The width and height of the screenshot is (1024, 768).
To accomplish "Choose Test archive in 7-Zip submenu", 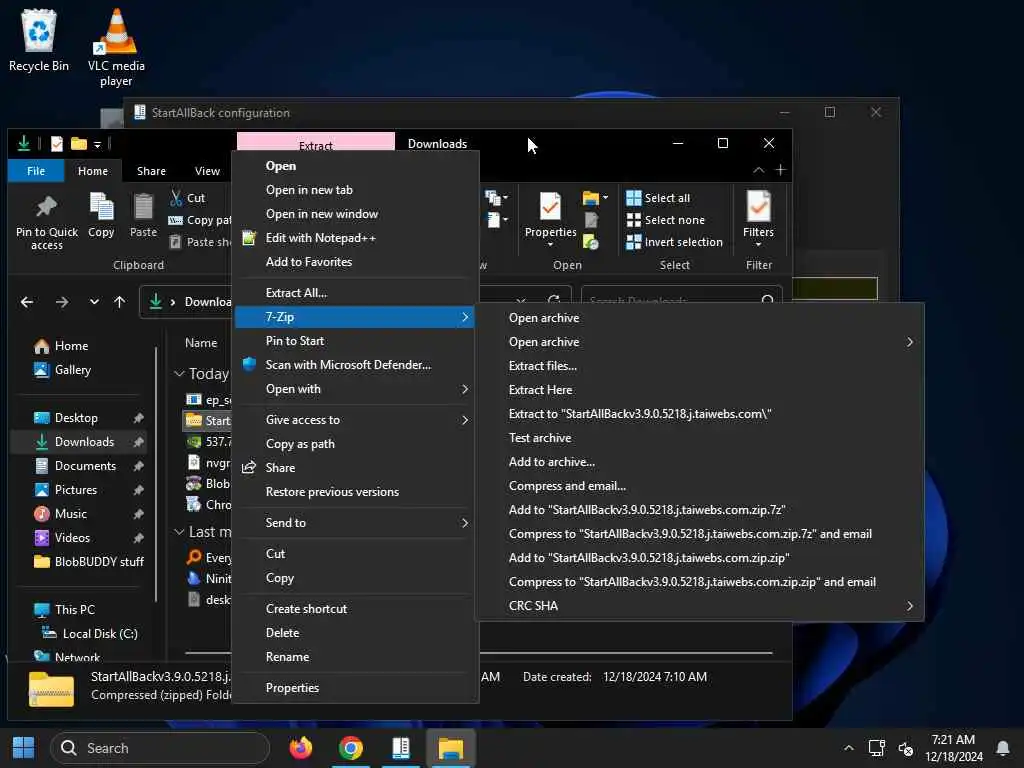I will pos(699,438).
